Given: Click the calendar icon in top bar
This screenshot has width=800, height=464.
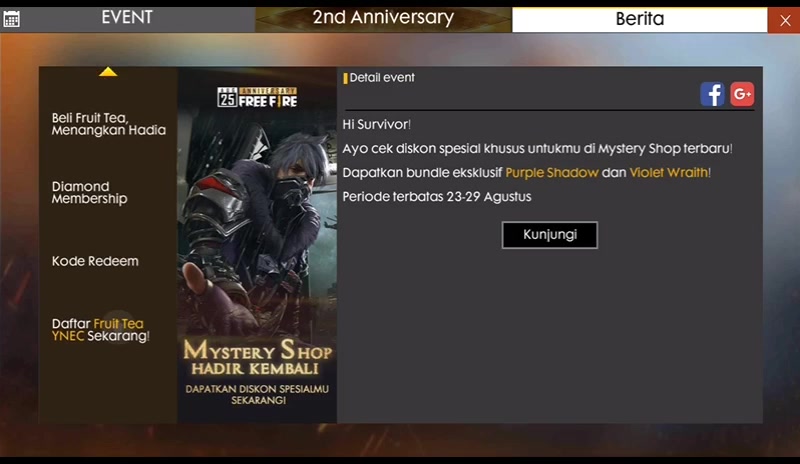Looking at the screenshot, I should [11, 19].
